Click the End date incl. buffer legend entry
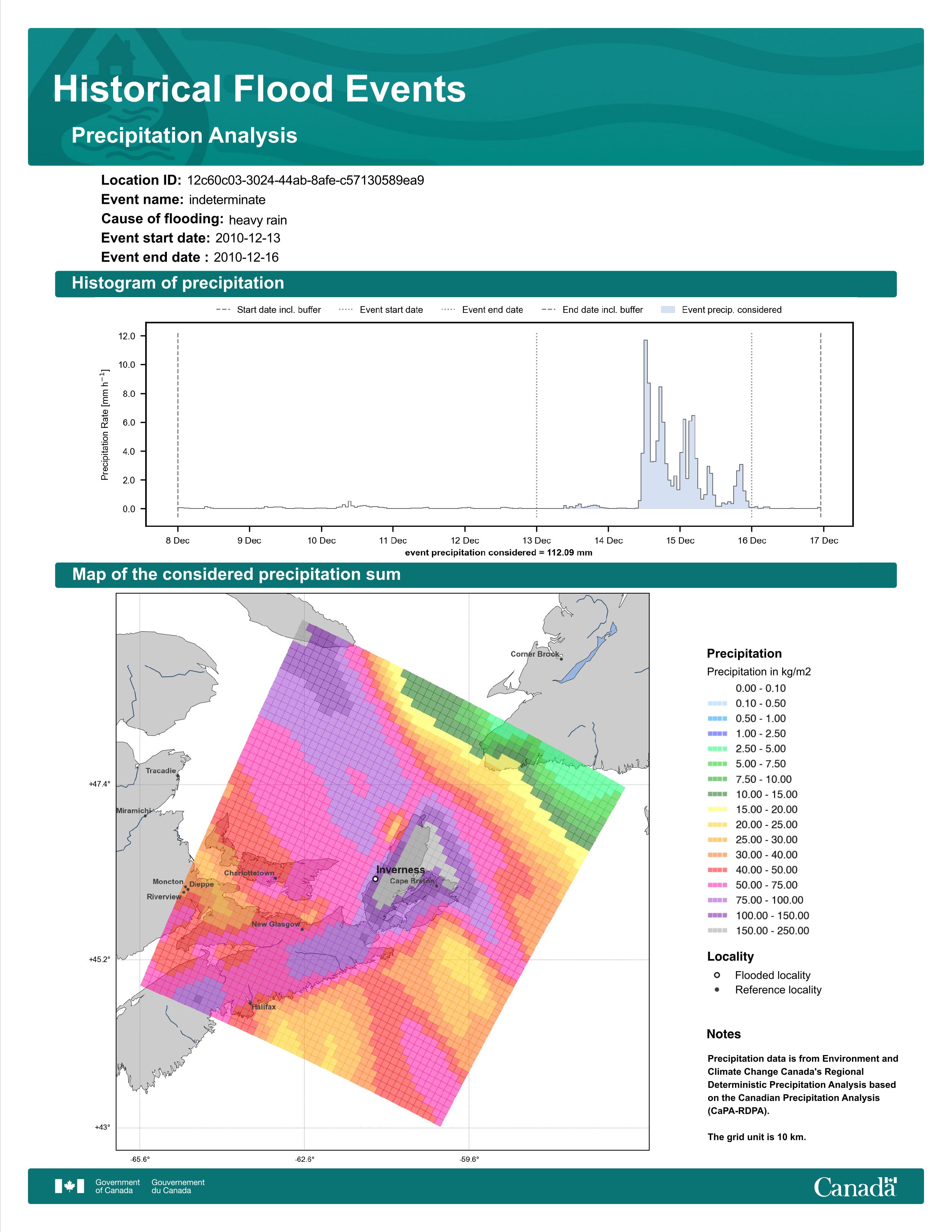 [x=592, y=310]
